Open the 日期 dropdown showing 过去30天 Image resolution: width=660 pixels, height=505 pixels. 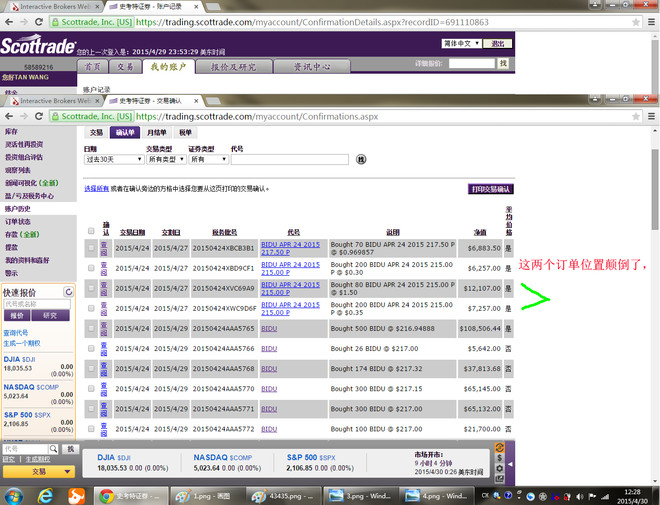(x=114, y=159)
